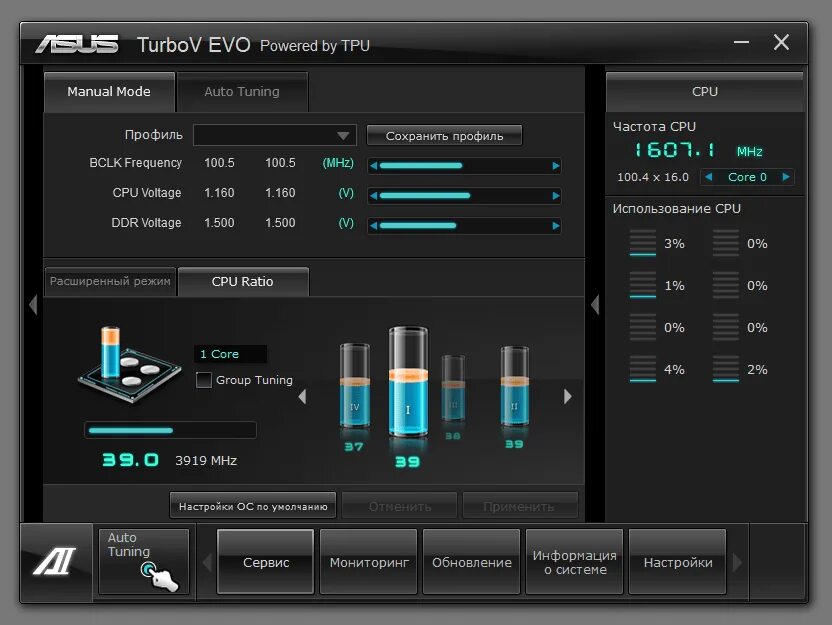Click the Использование CPU heading
Viewport: 832px width, 625px height.
tap(677, 209)
